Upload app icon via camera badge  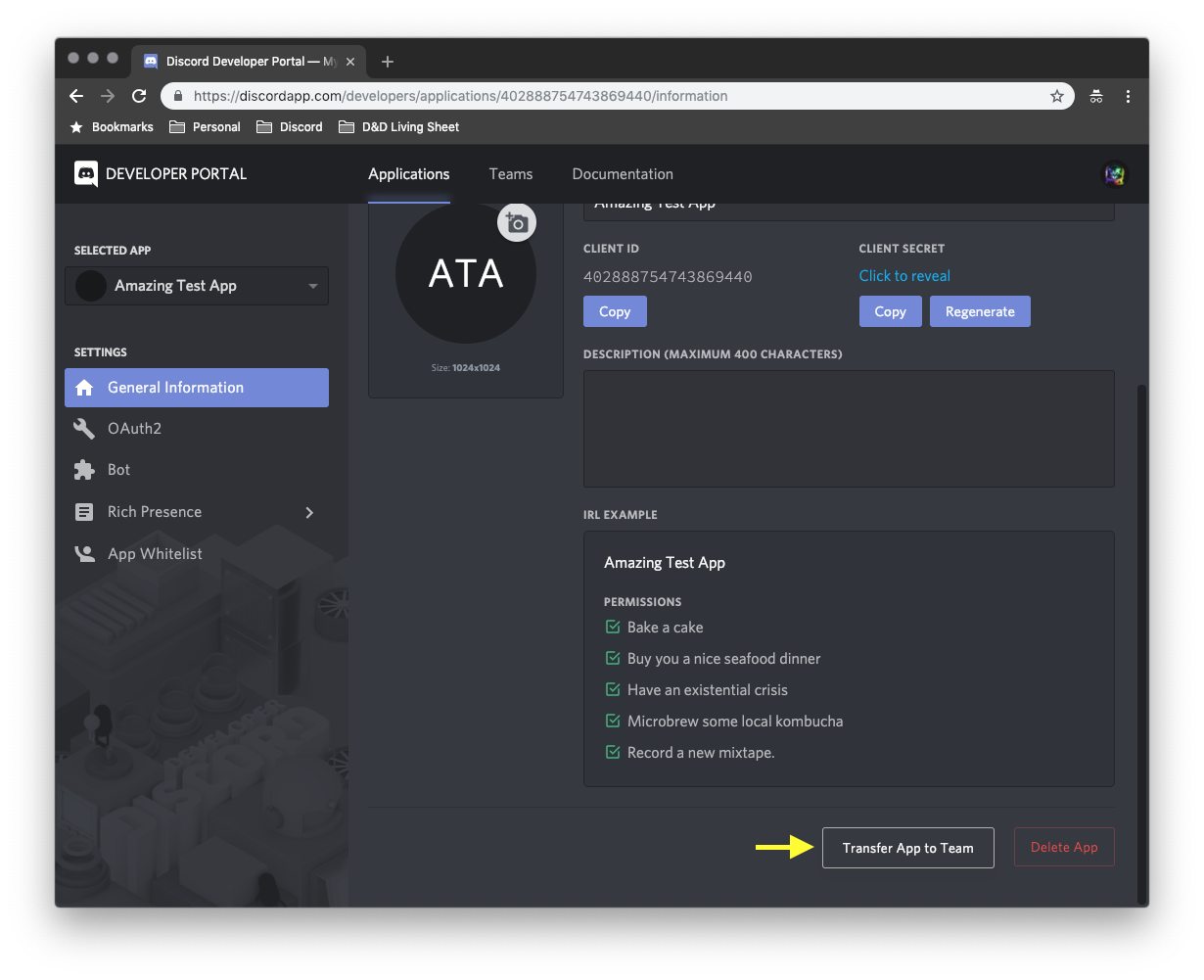[x=517, y=223]
